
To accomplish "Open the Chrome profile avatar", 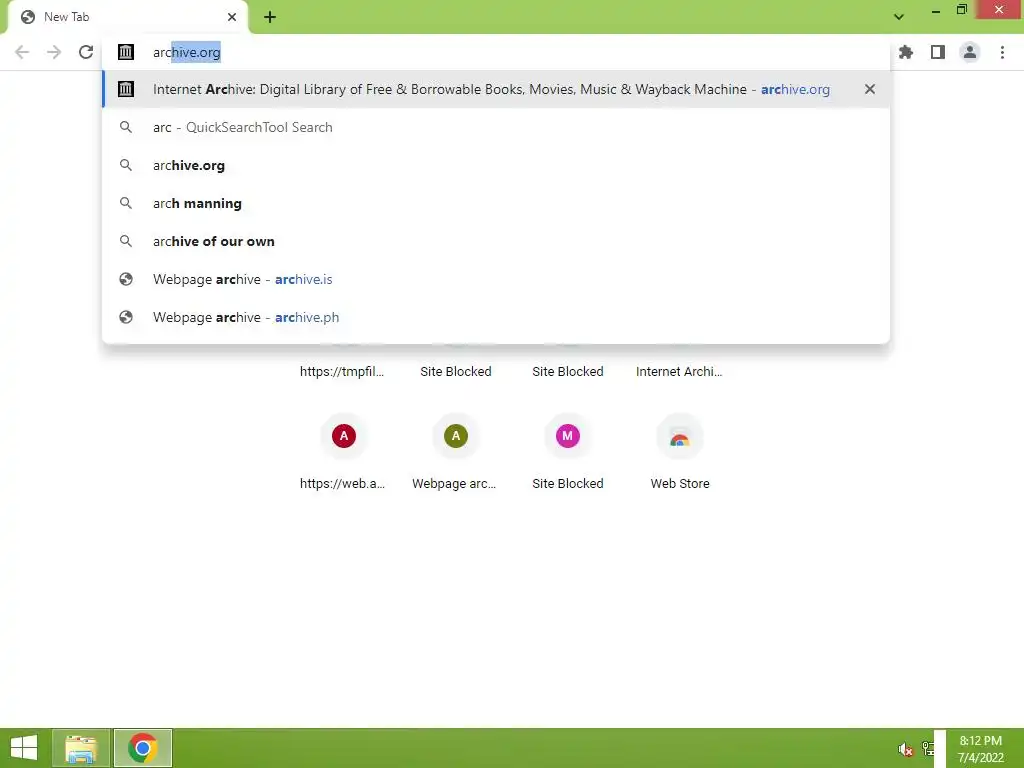I will [970, 52].
